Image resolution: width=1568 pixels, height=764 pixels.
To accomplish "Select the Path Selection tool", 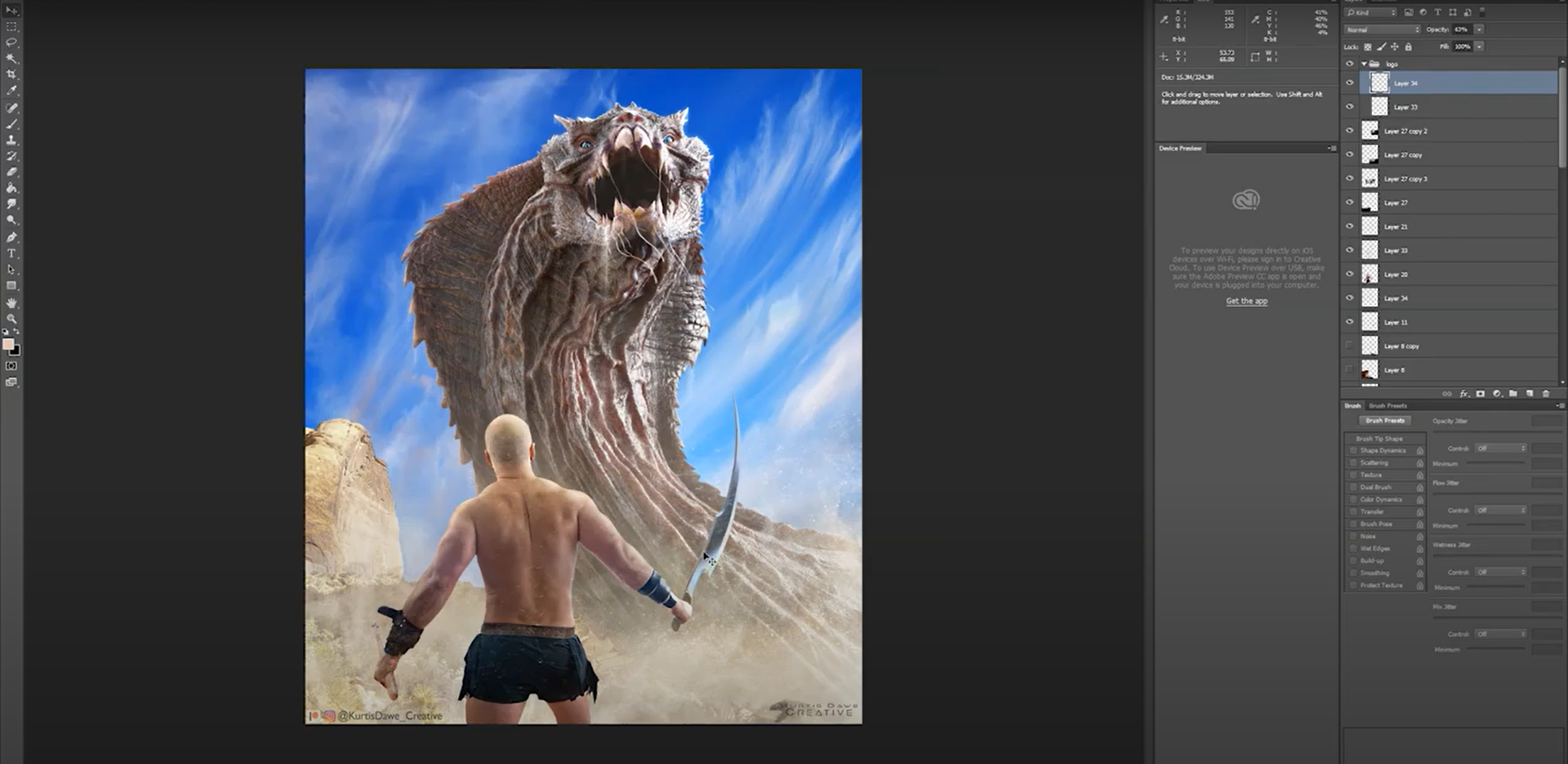I will [x=11, y=269].
